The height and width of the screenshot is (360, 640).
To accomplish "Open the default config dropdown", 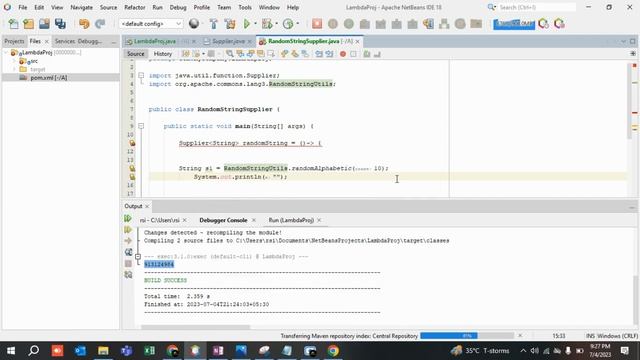I will 151,24.
